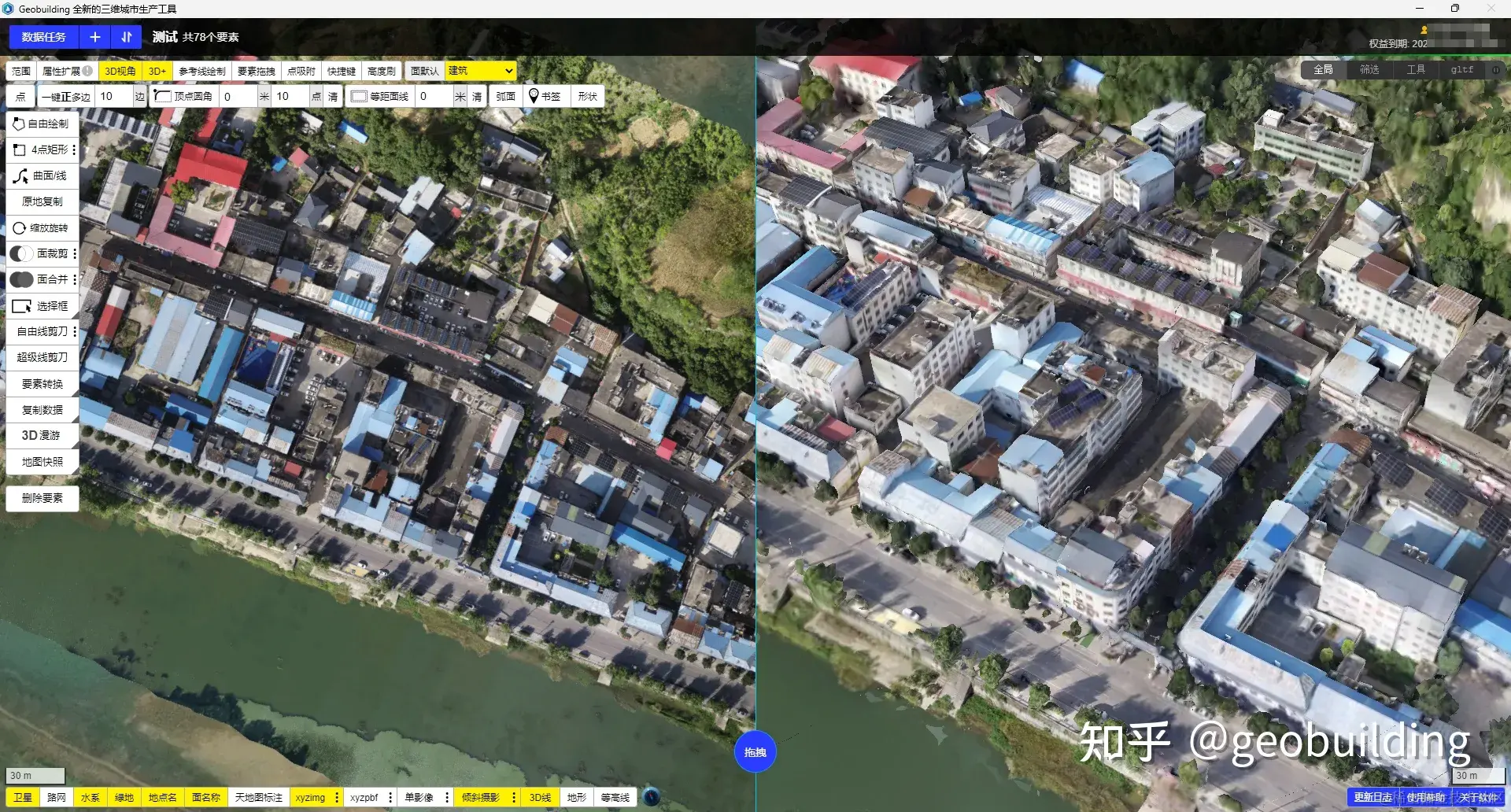The width and height of the screenshot is (1511, 812).
Task: Switch to the 工具 tools tab
Action: (x=1416, y=69)
